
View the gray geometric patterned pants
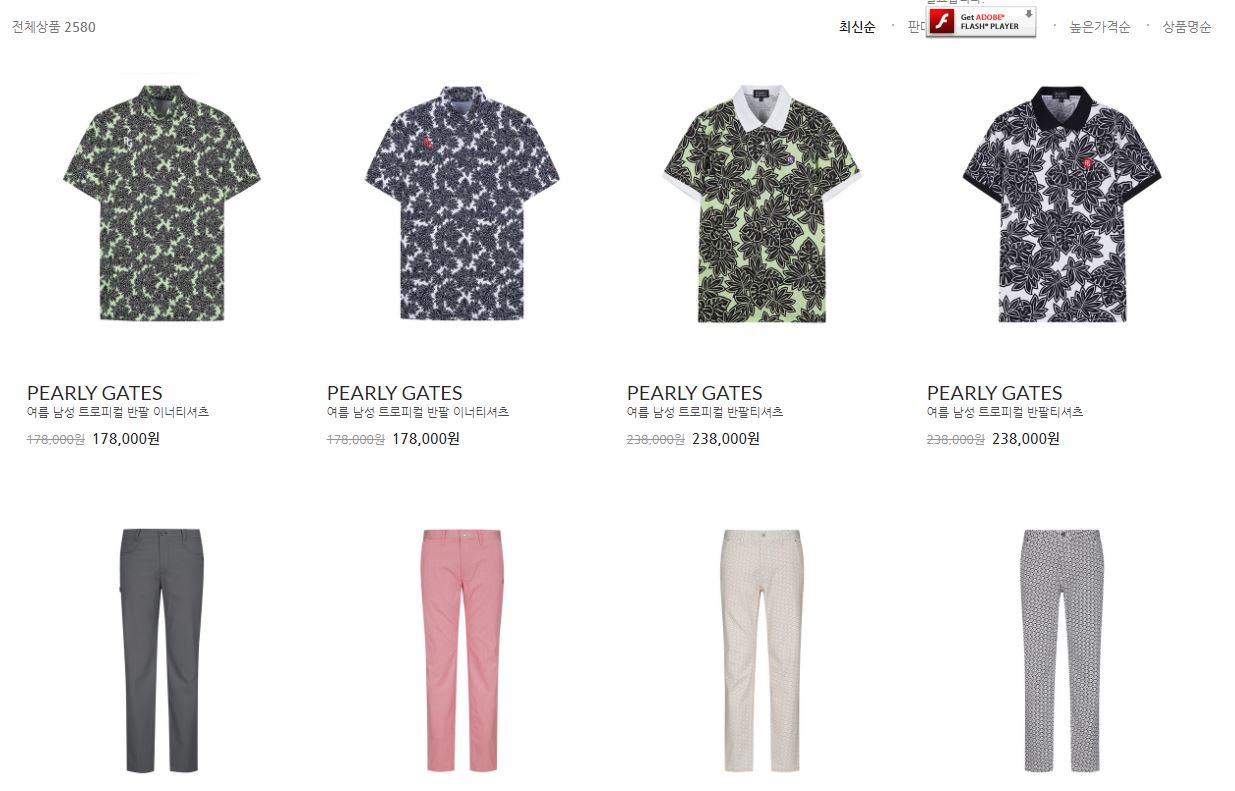click(x=1062, y=650)
